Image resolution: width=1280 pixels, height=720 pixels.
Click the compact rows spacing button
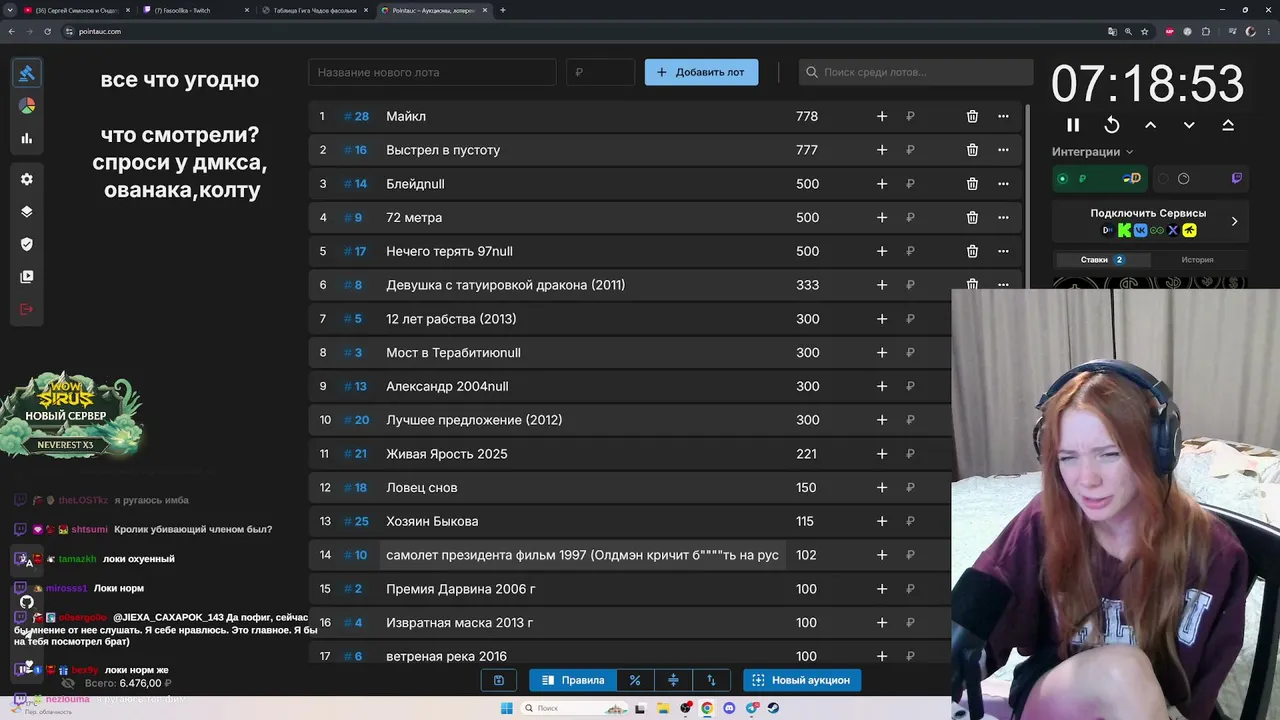click(673, 680)
